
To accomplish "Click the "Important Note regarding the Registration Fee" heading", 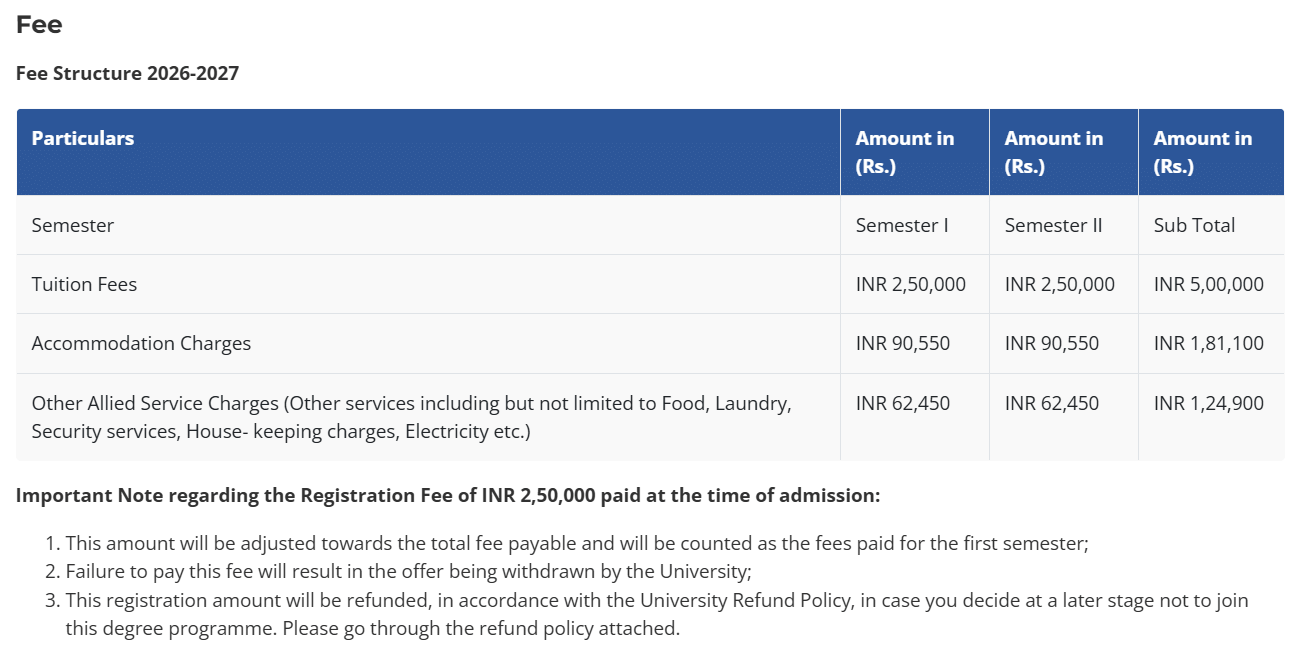I will point(448,495).
